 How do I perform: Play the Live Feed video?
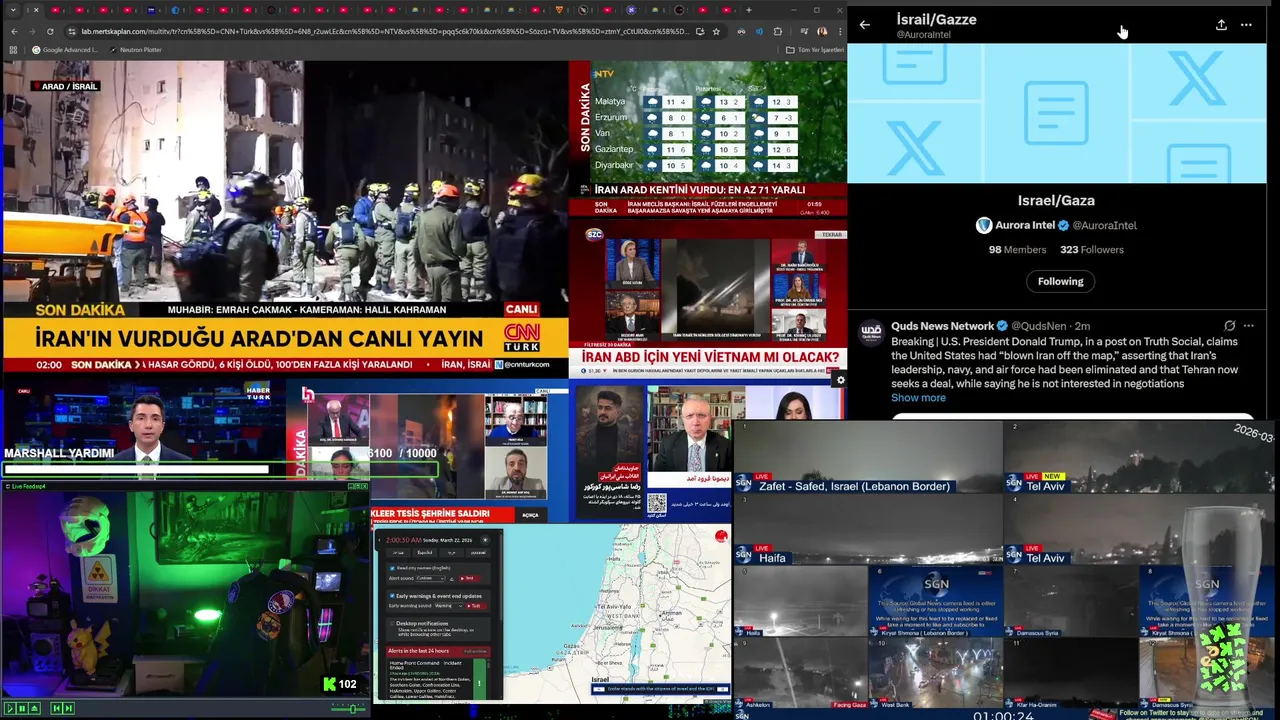tap(10, 708)
